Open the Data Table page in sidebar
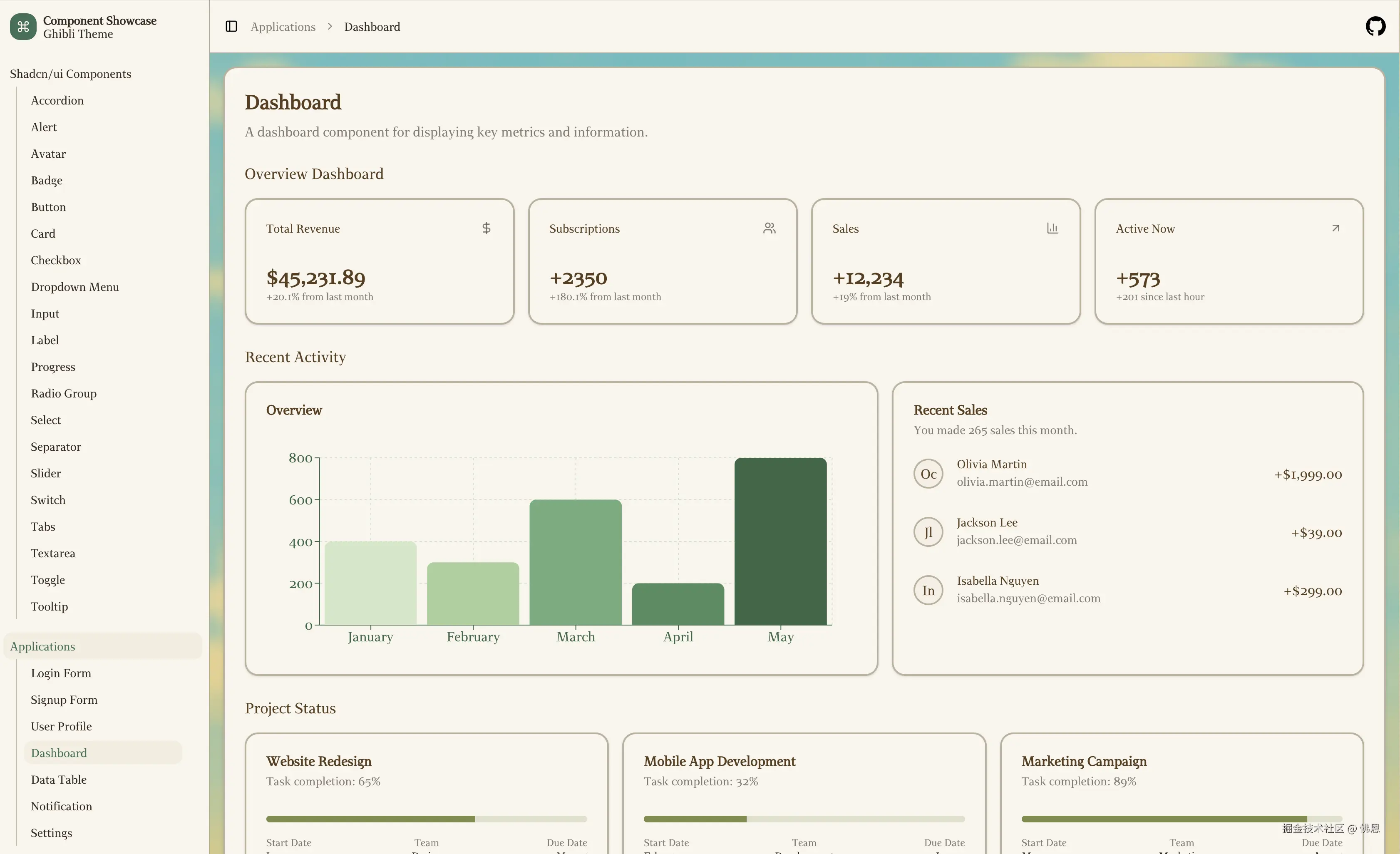This screenshot has width=1400, height=854. (x=59, y=780)
